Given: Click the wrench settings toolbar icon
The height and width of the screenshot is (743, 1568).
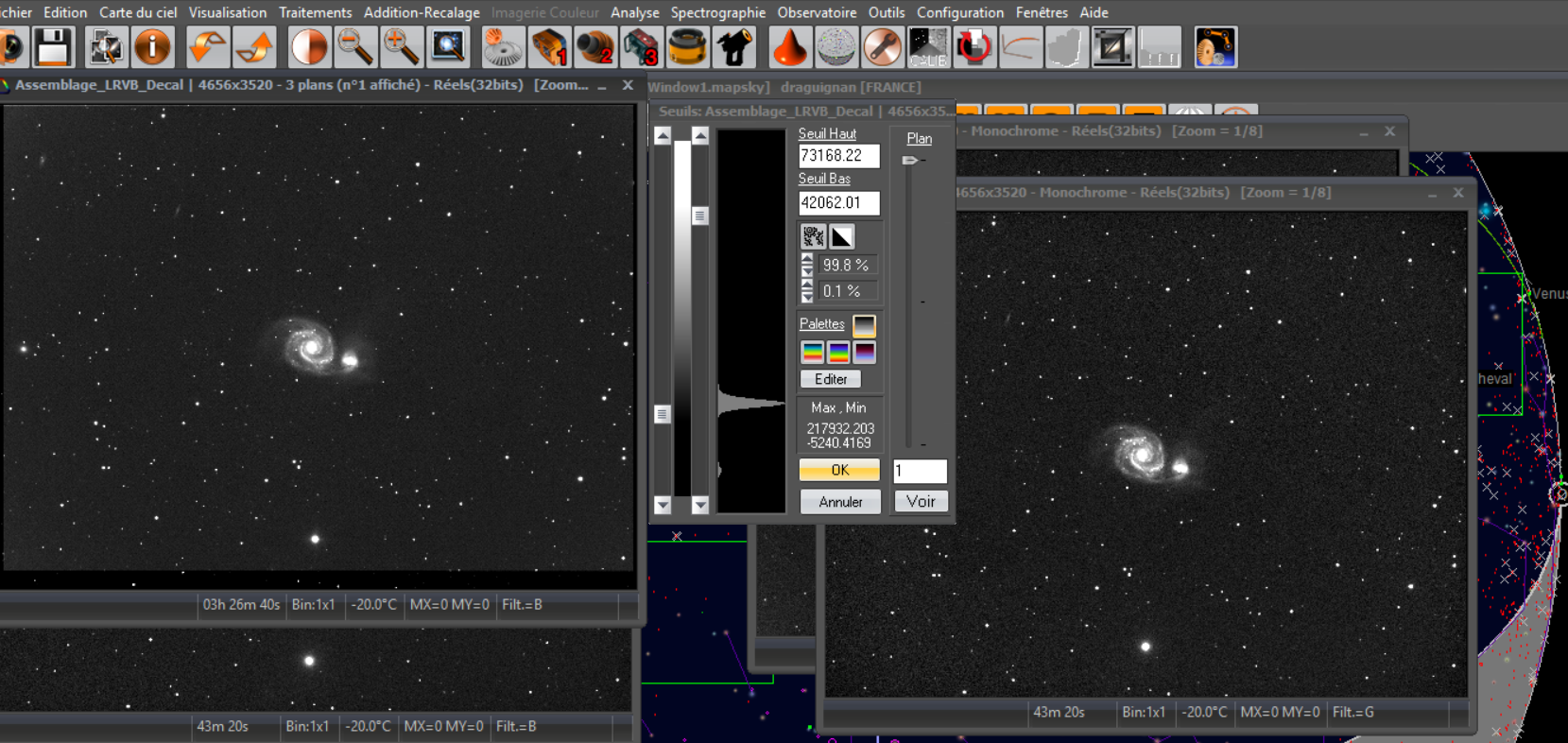Looking at the screenshot, I should point(882,47).
